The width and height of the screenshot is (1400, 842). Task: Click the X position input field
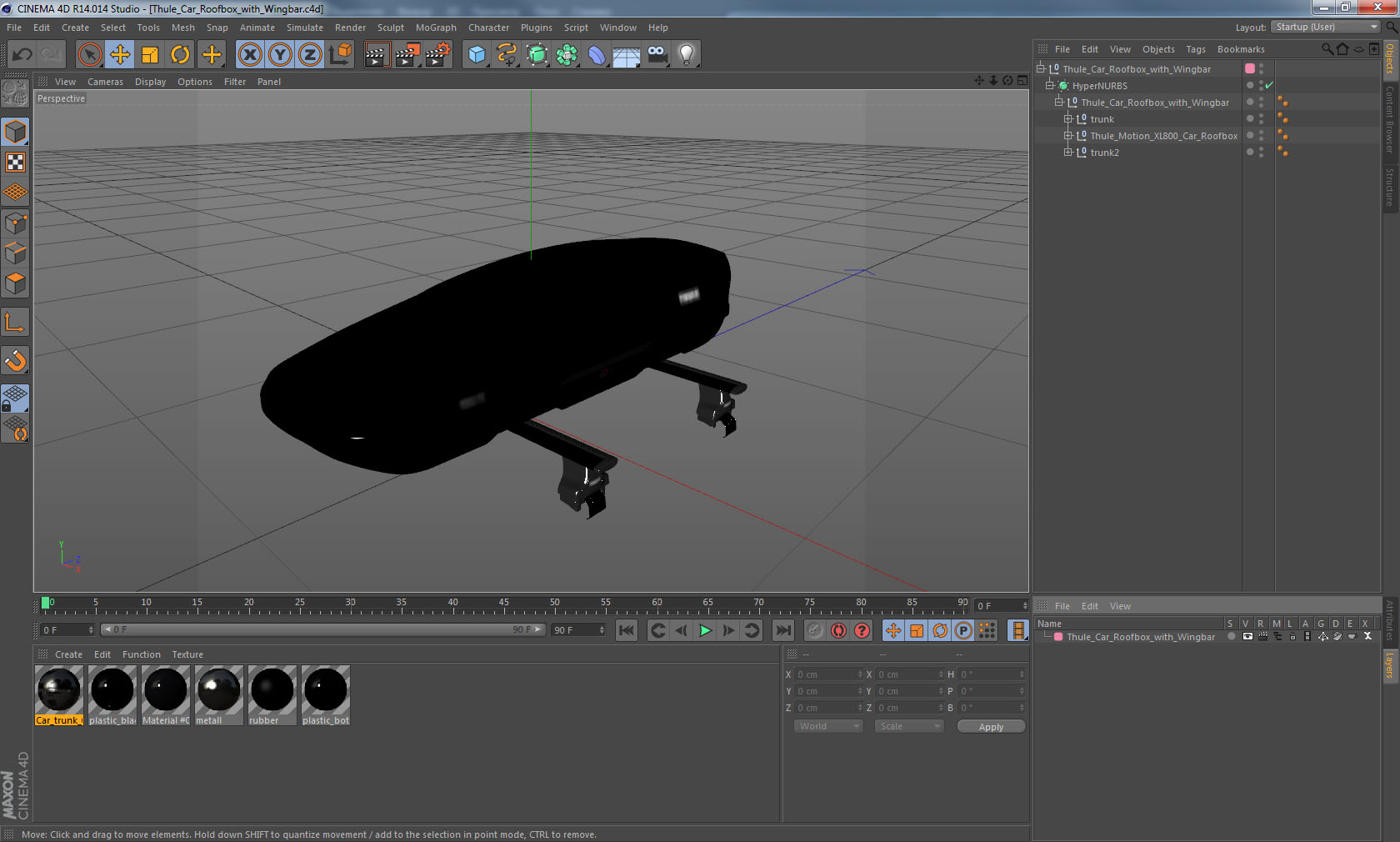coord(829,674)
